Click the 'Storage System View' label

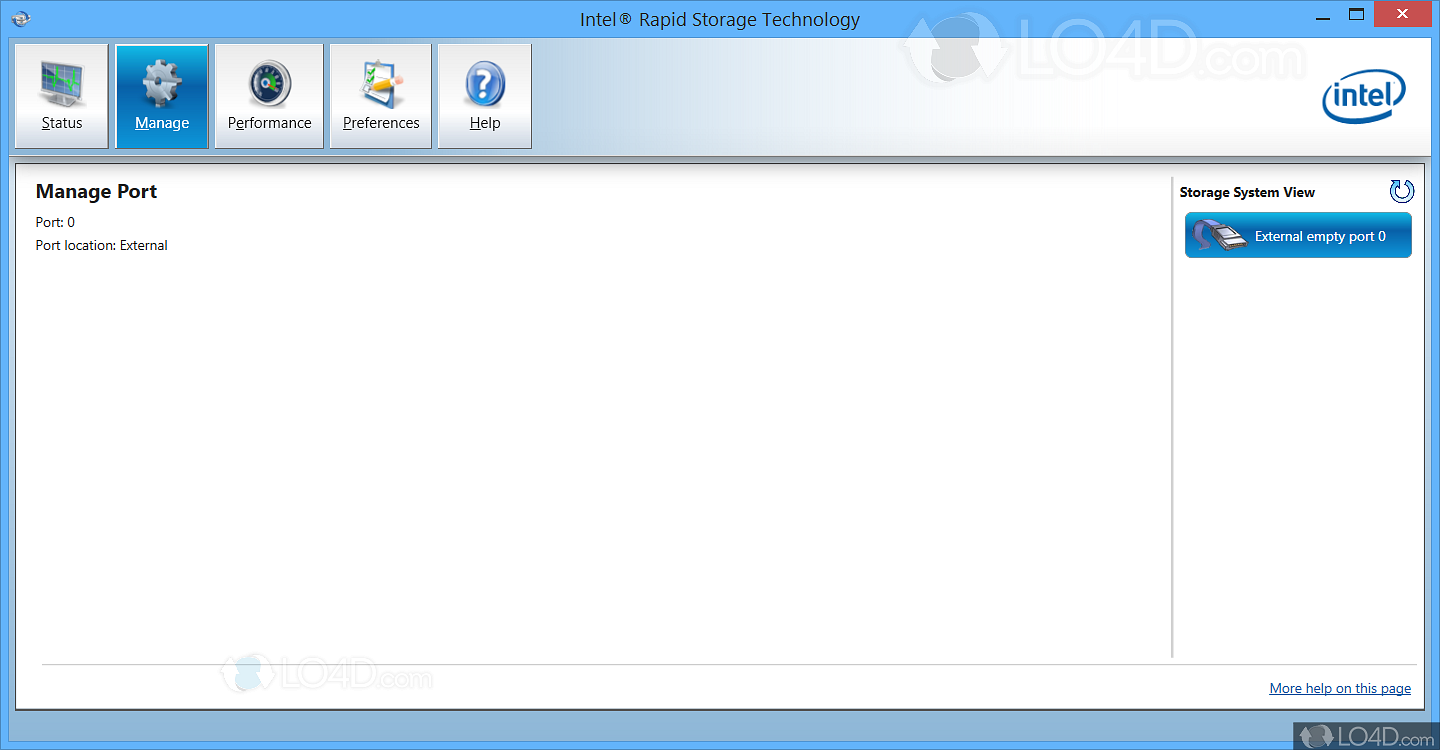point(1247,192)
